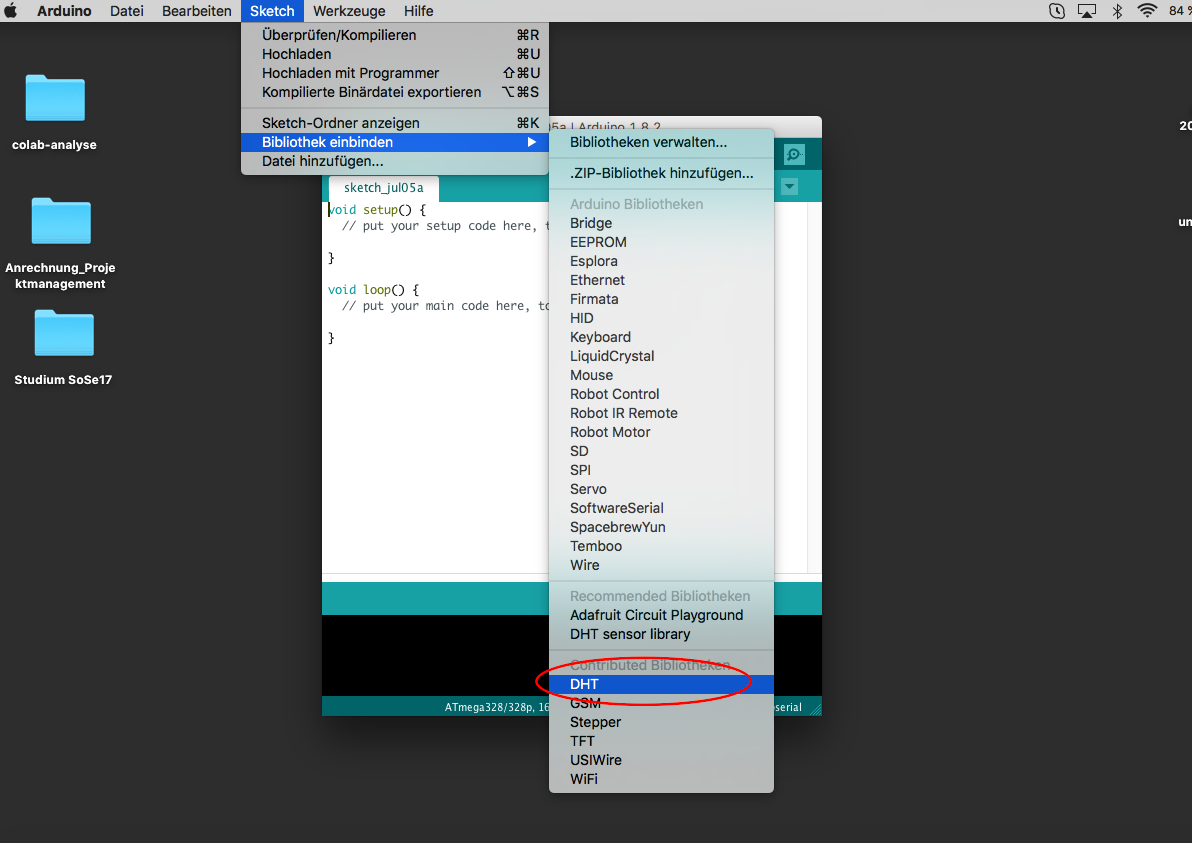Include Adafruit Circuit Playground library
This screenshot has width=1192, height=843.
[661, 616]
